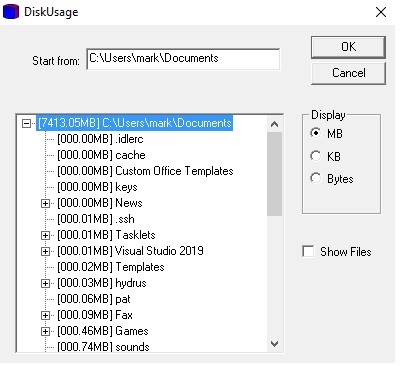The width and height of the screenshot is (400, 366).
Task: Select the Games folder row
Action: tap(103, 331)
